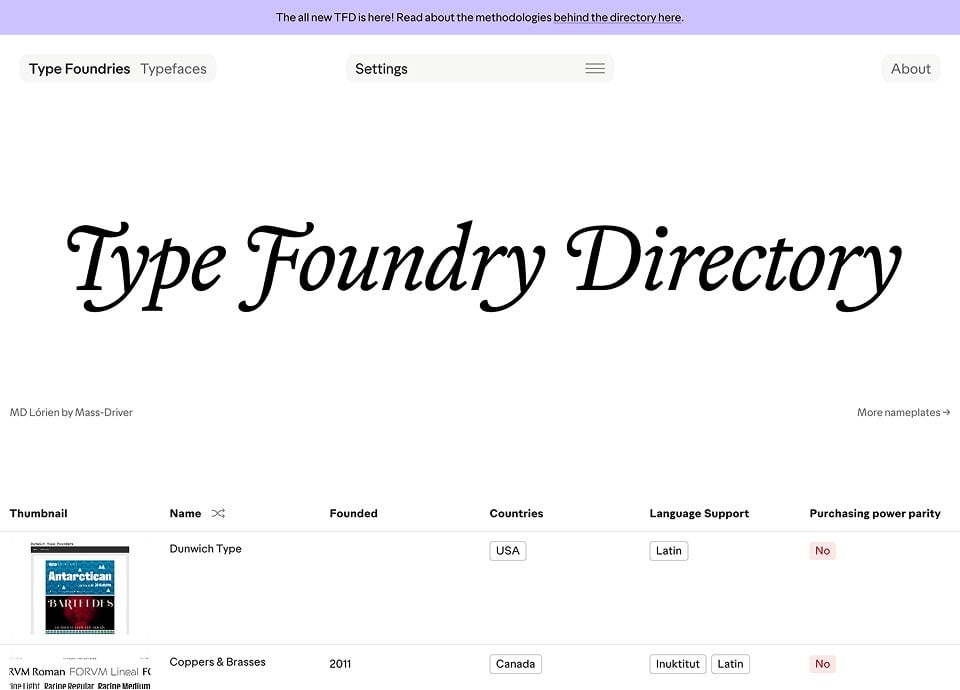Click the Founded column header

pyautogui.click(x=353, y=513)
